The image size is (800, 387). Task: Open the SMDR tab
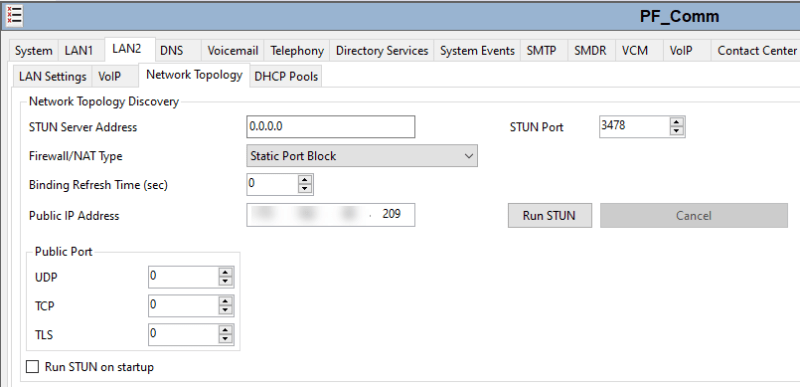tap(590, 51)
